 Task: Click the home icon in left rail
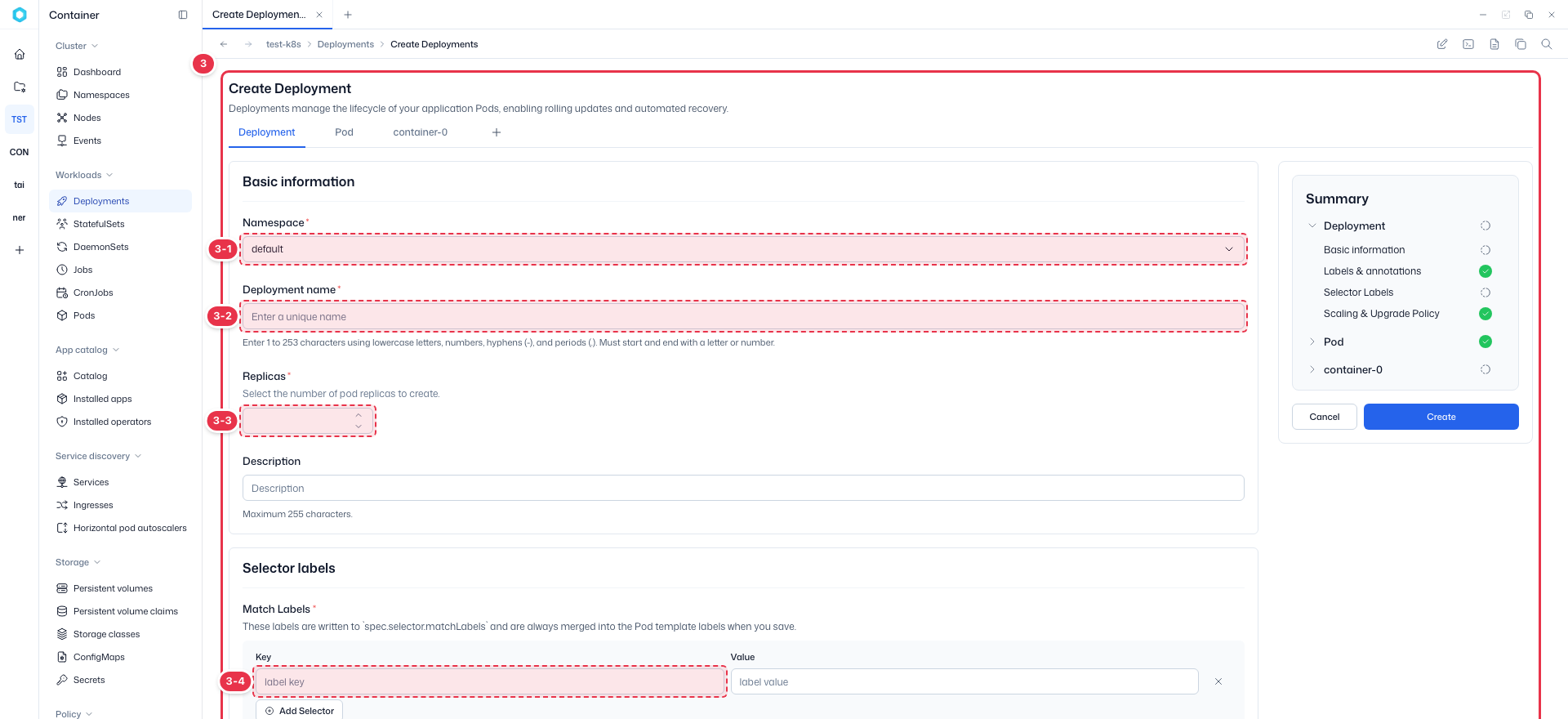pos(20,54)
